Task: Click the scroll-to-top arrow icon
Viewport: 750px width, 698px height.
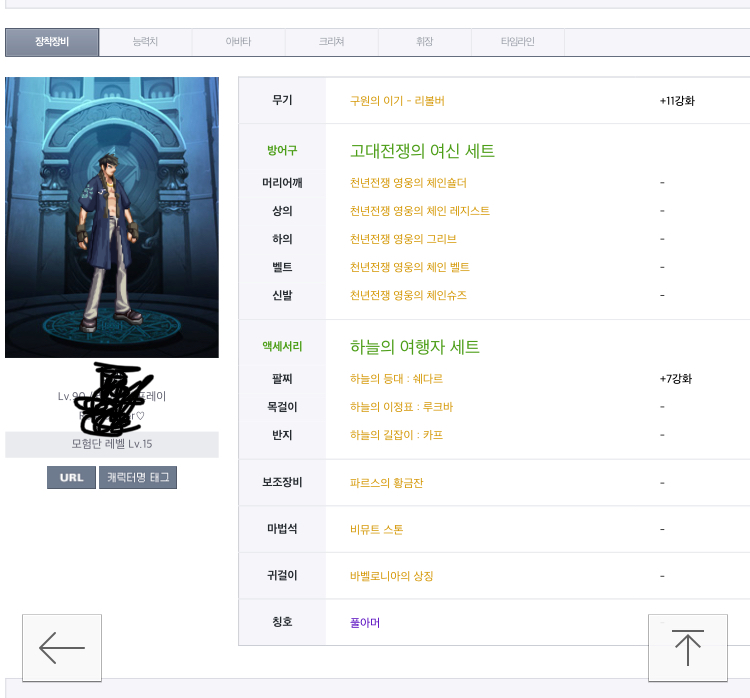Action: coord(688,648)
